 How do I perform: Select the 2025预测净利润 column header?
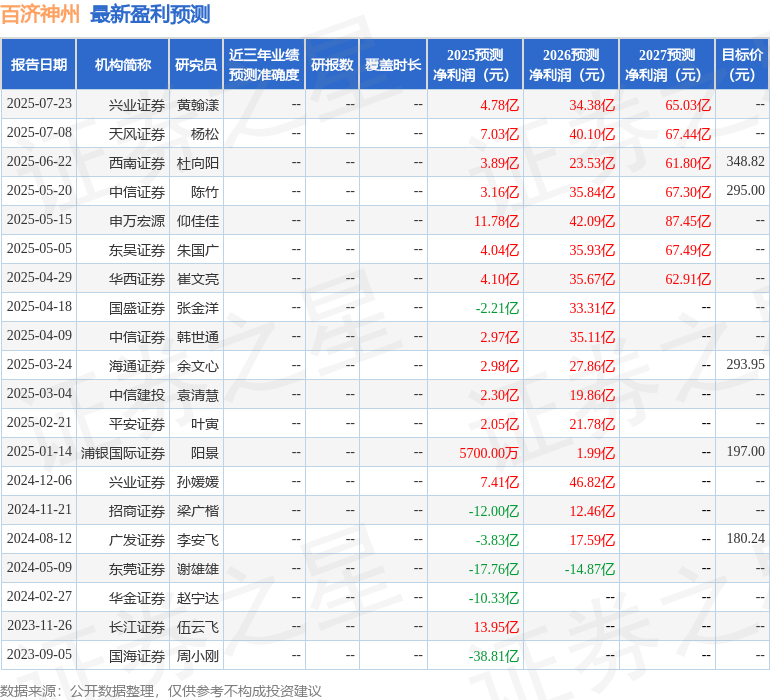475,64
